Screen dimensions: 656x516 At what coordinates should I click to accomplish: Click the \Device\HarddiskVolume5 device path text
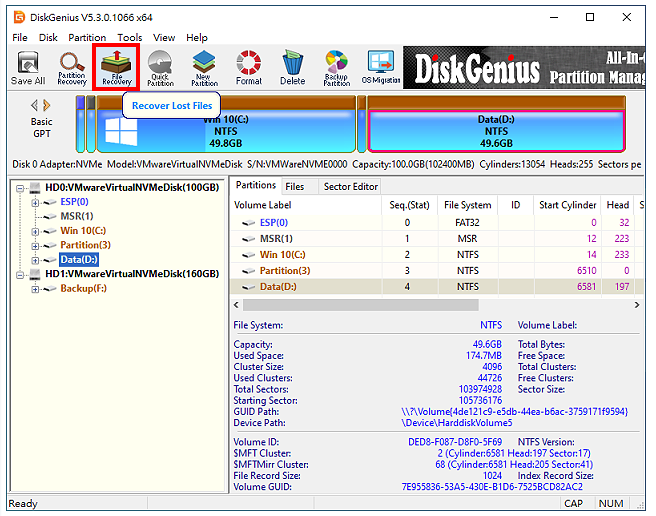(456, 423)
